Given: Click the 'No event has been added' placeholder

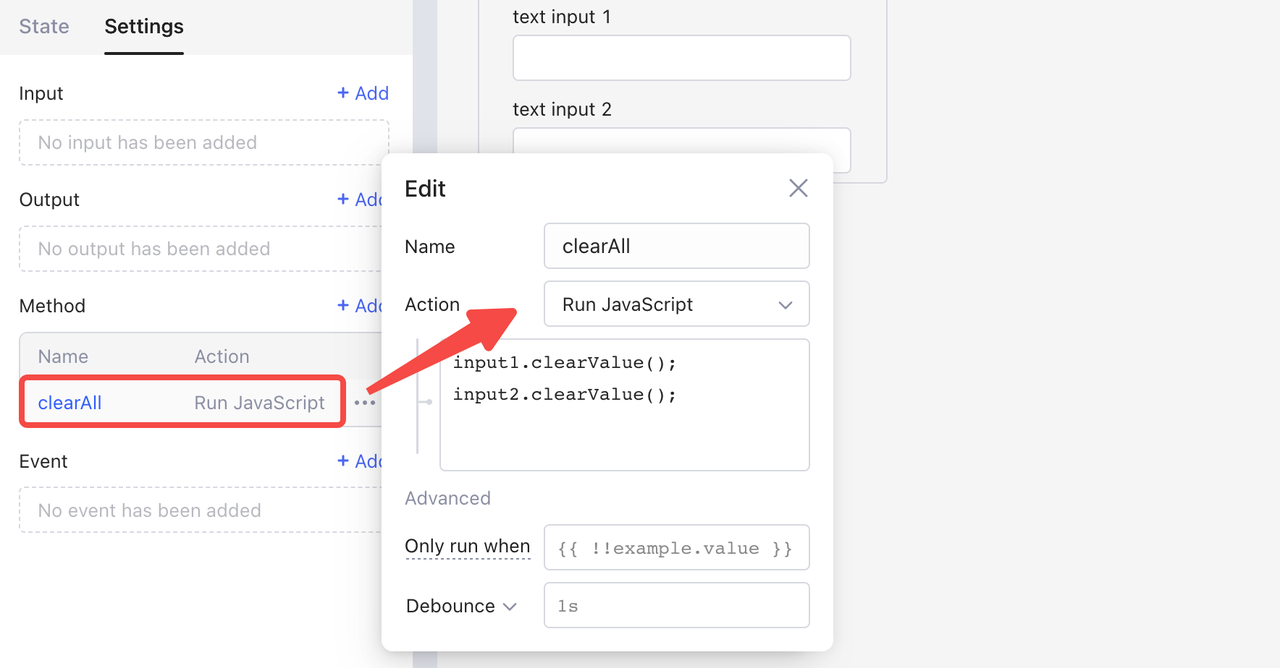Looking at the screenshot, I should coord(204,511).
